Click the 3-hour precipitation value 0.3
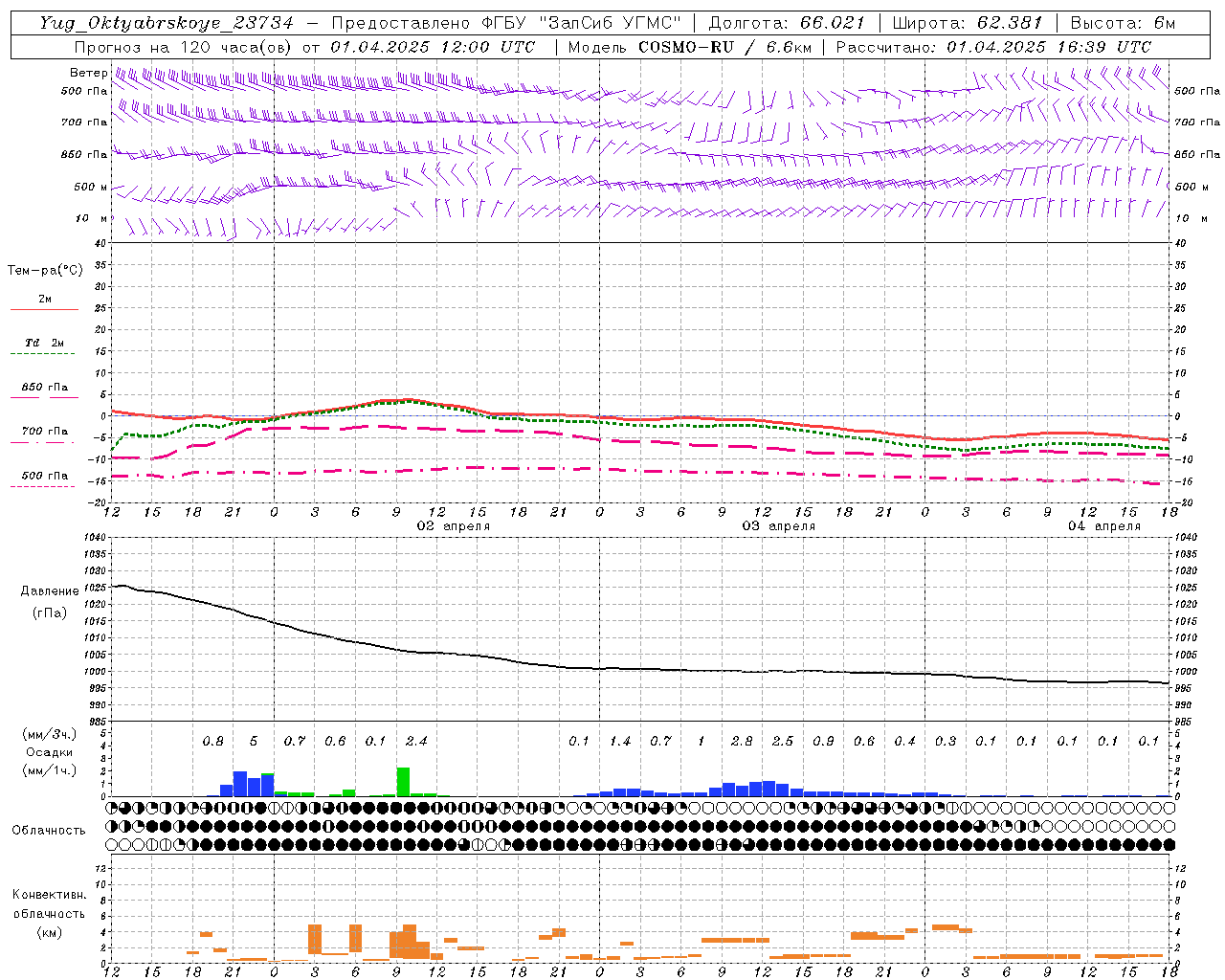Screen dimensions: 1225x980 (x=946, y=742)
